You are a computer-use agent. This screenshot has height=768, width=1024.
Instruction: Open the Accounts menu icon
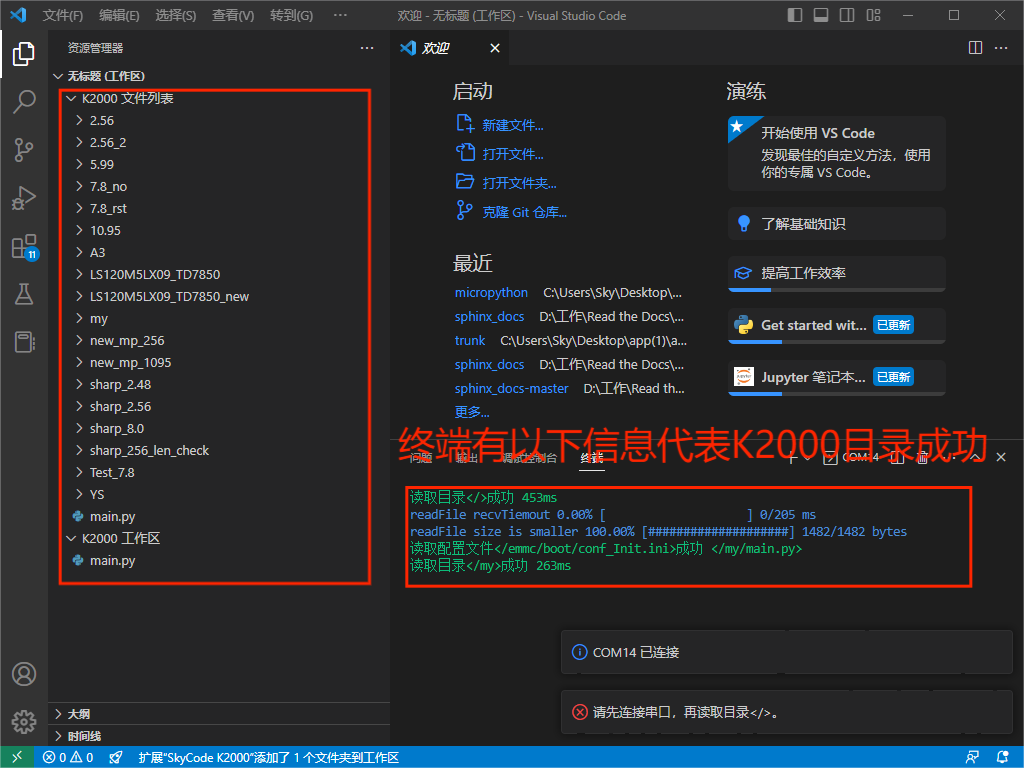click(x=24, y=674)
